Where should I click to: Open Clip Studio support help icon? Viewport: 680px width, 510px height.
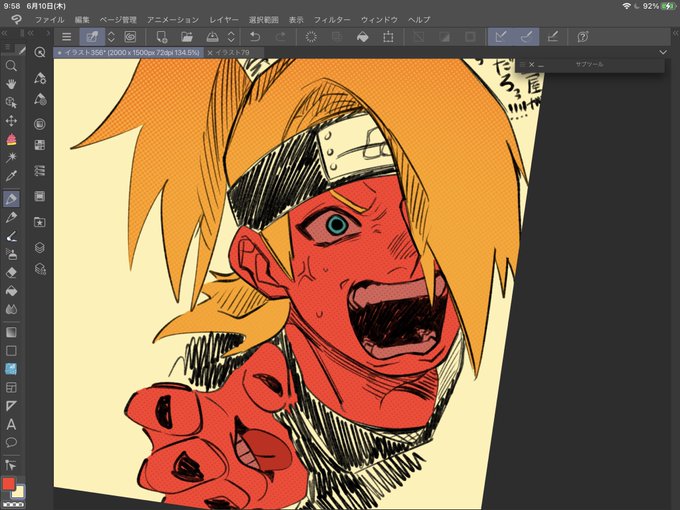[583, 37]
